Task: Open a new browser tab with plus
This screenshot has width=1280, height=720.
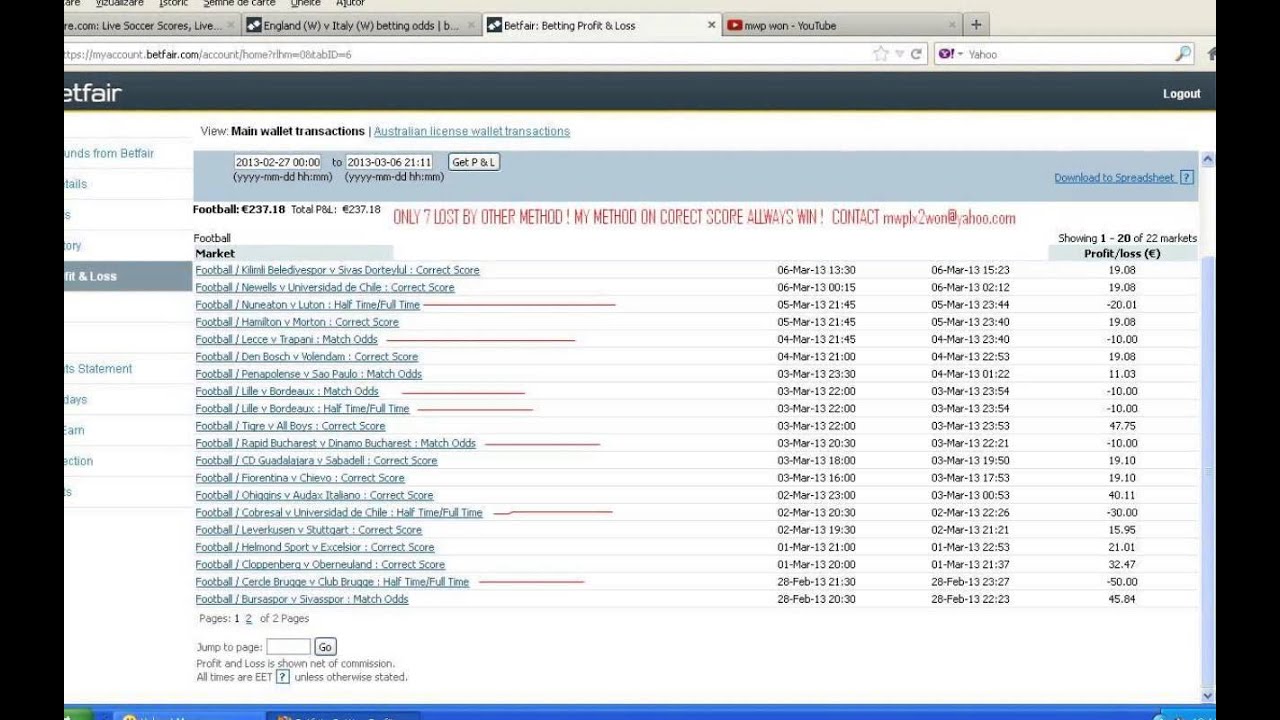Action: tap(976, 25)
